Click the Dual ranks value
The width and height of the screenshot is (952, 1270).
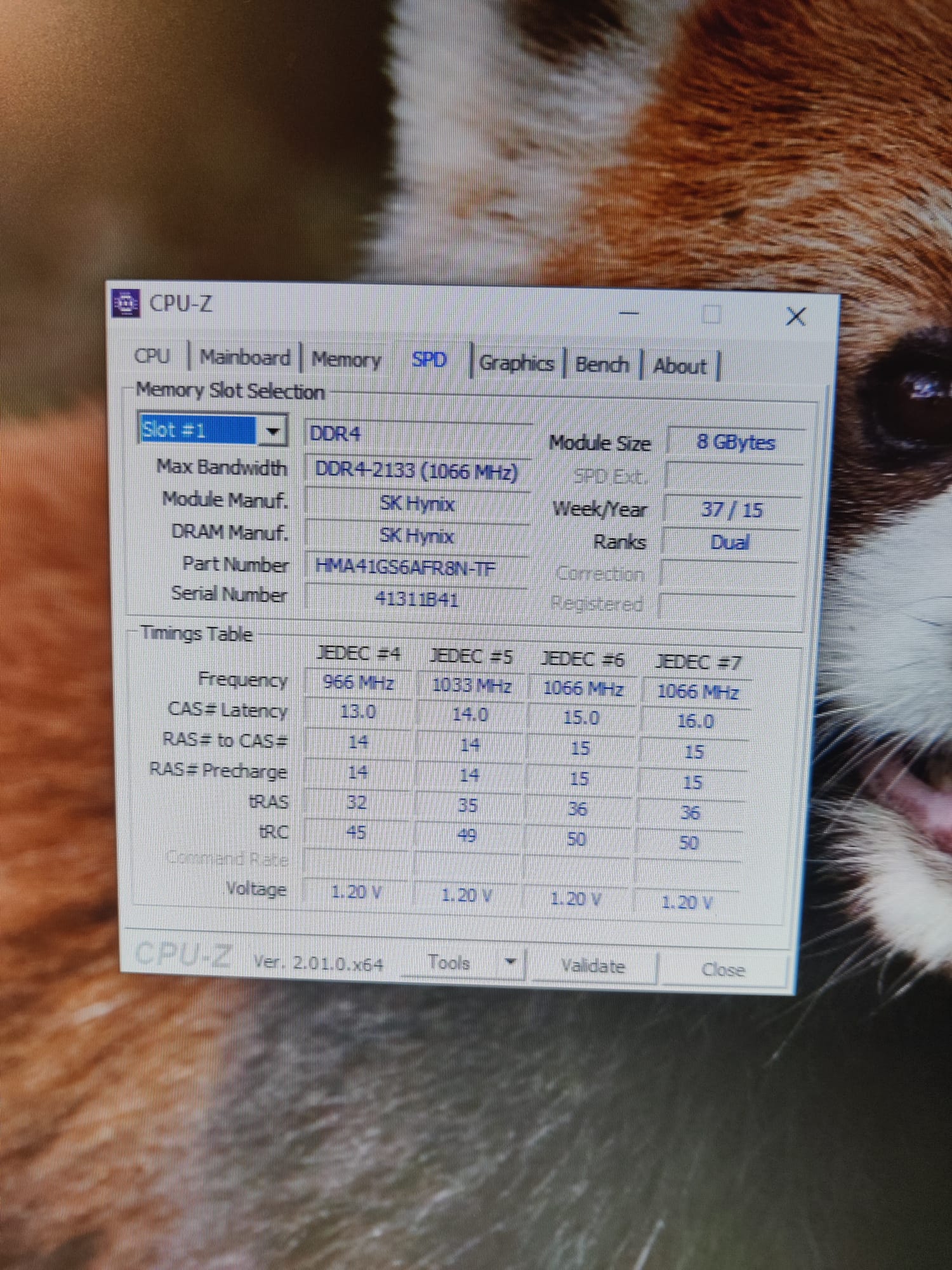730,542
